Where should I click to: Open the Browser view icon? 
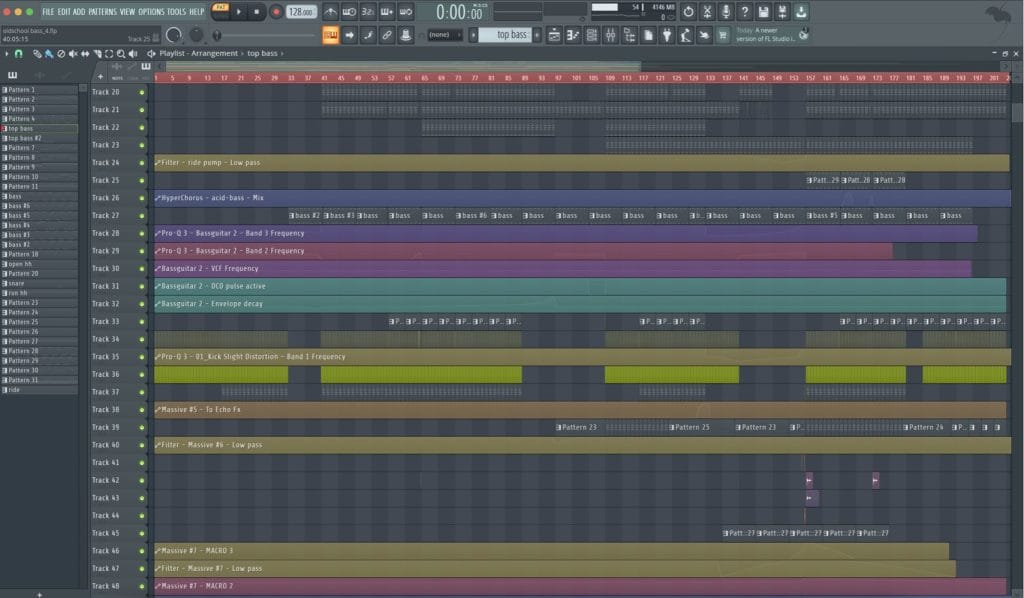(630, 35)
